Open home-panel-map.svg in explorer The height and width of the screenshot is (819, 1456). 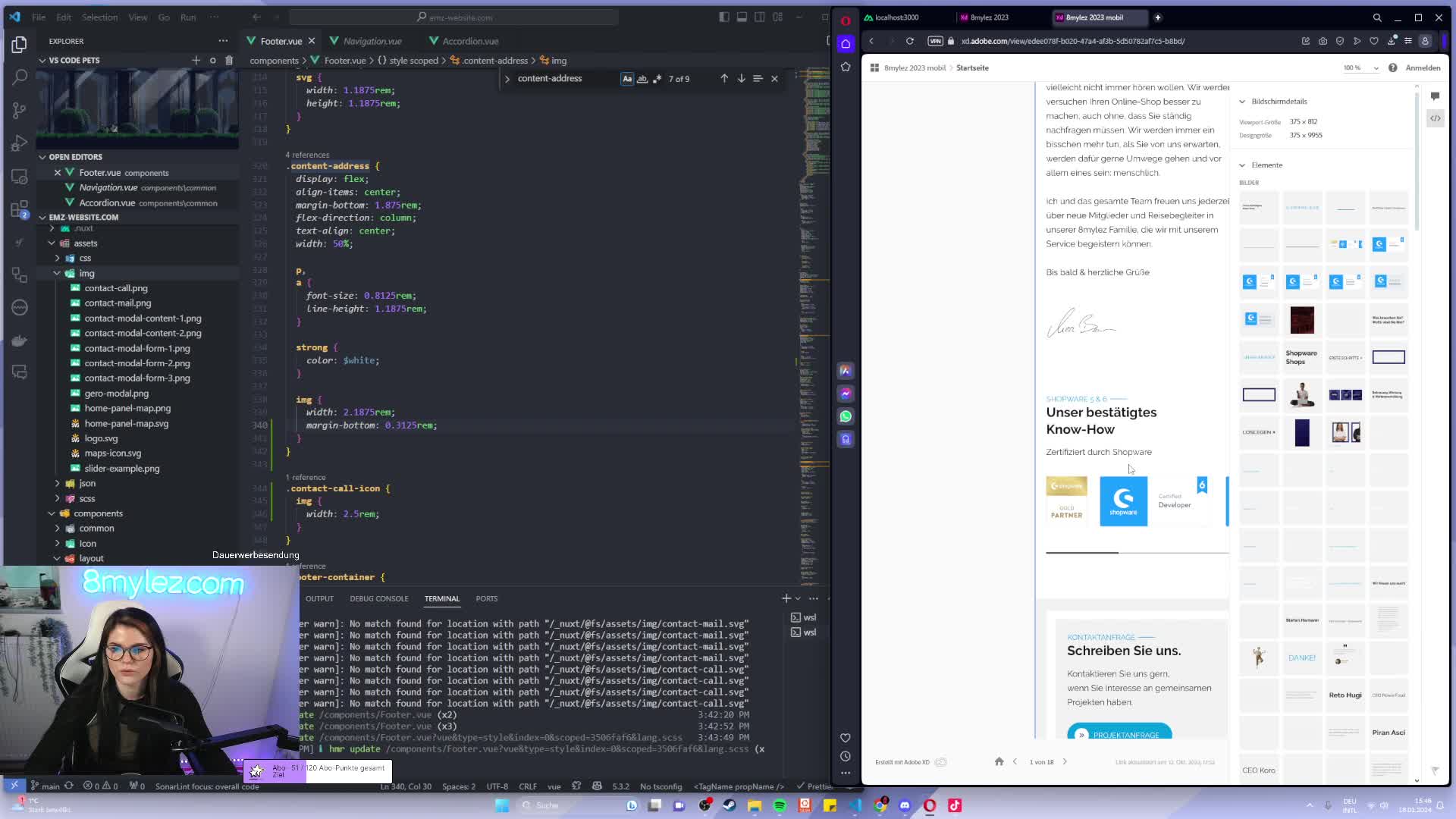[x=127, y=424]
